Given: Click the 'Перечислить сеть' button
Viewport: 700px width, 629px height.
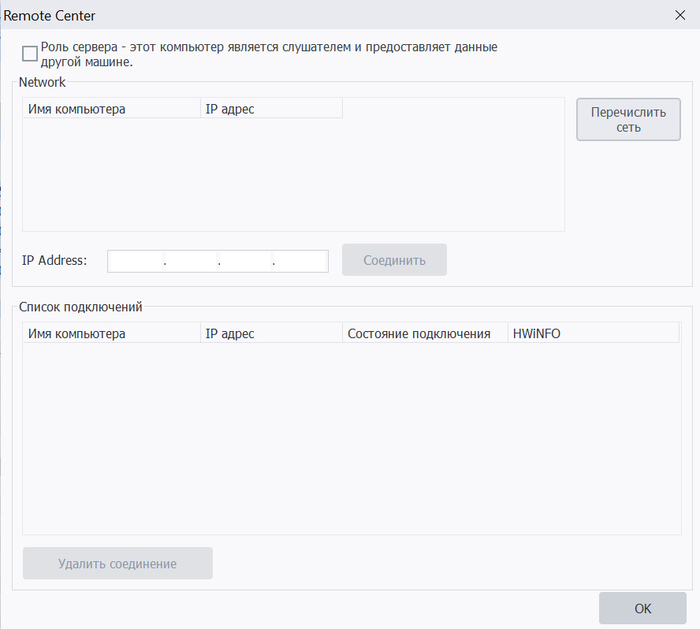Looking at the screenshot, I should 628,119.
